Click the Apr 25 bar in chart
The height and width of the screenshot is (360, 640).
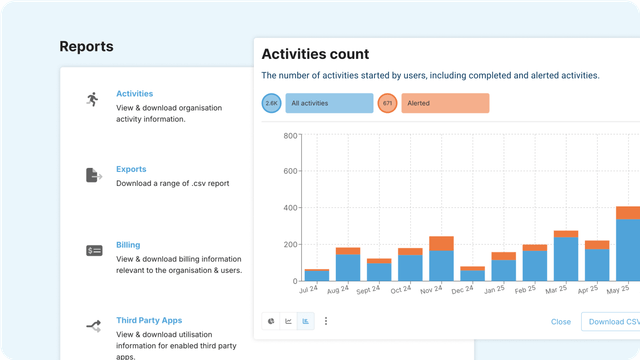[x=597, y=261]
